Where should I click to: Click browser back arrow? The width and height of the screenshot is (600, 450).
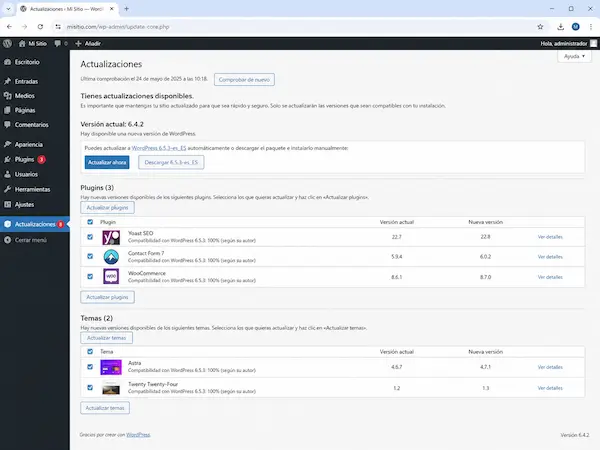[x=9, y=27]
